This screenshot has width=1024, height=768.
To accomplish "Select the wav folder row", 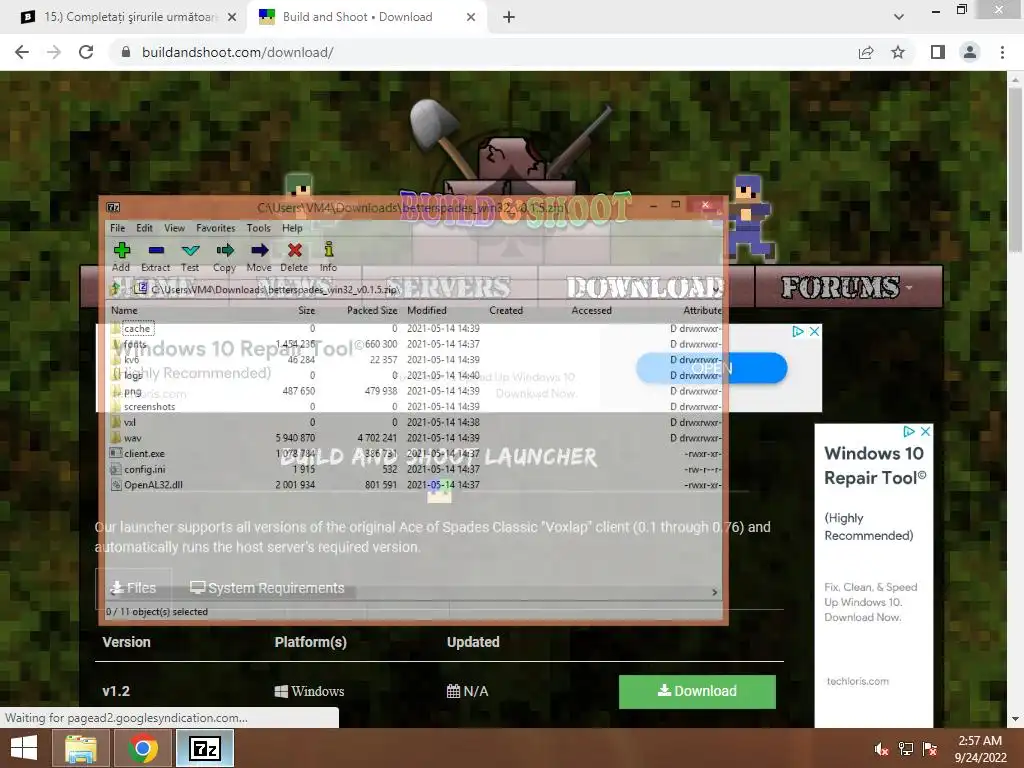I will [415, 438].
